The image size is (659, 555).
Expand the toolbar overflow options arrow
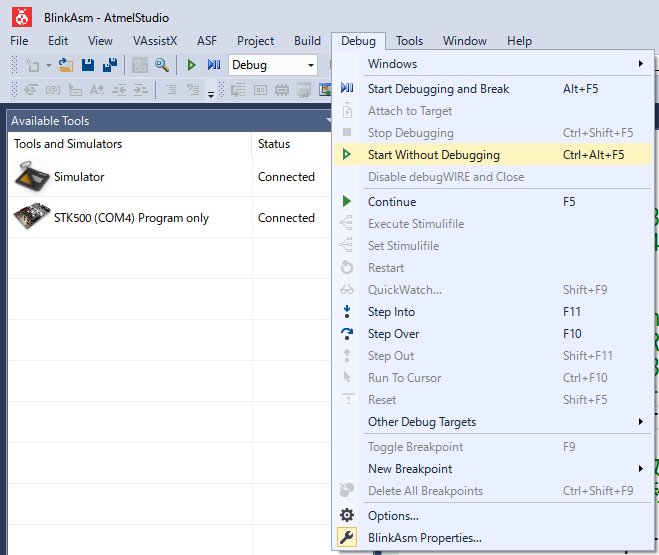pyautogui.click(x=211, y=95)
